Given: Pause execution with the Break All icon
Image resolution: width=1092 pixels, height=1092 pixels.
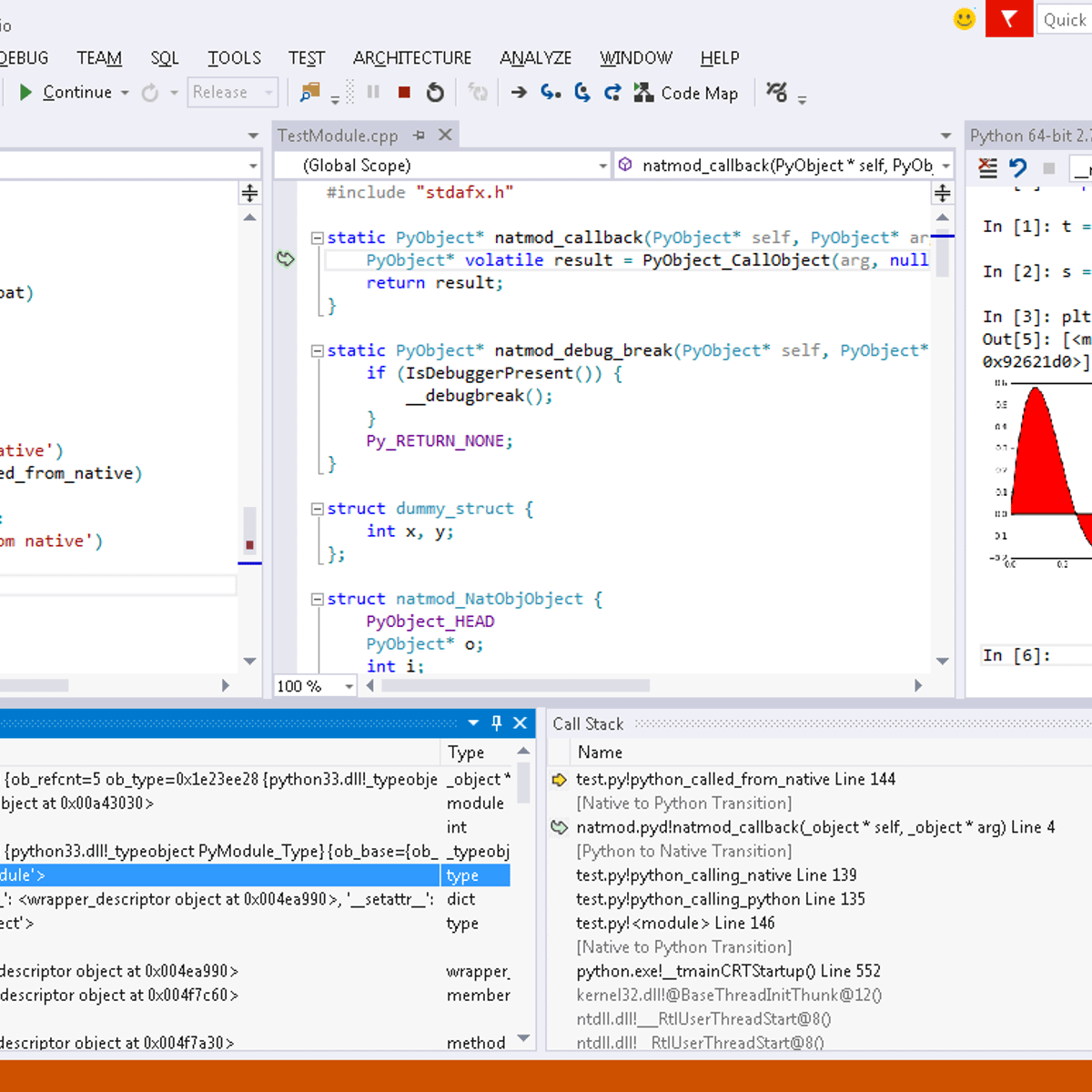Looking at the screenshot, I should click(x=373, y=92).
